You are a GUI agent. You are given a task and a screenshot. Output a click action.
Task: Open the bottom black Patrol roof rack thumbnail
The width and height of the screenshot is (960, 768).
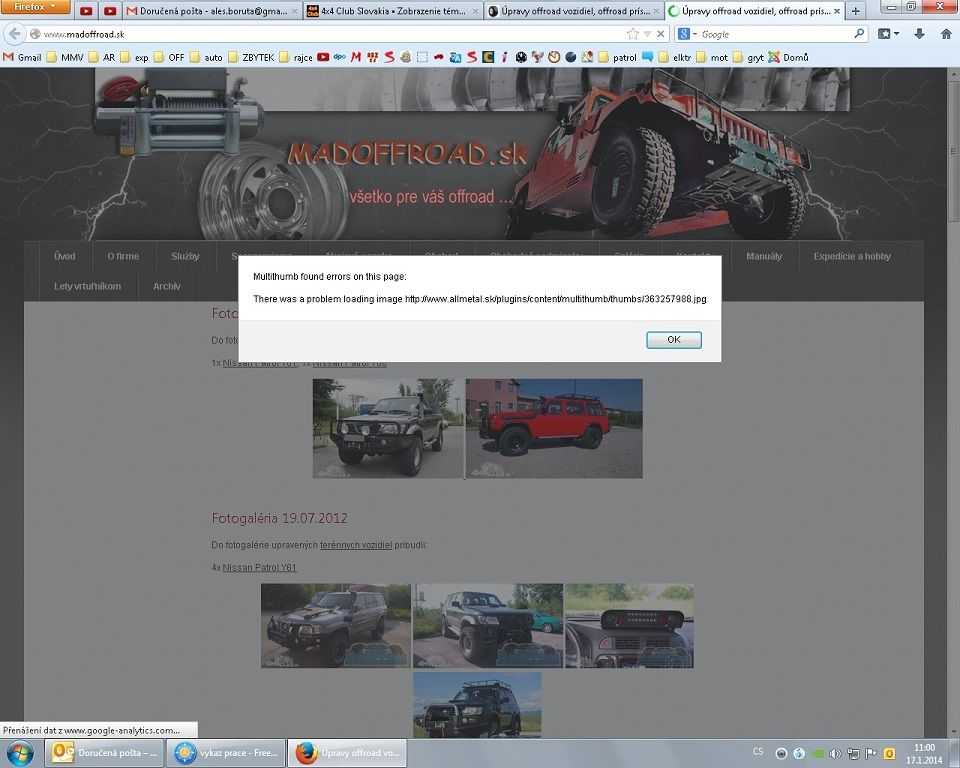tap(477, 704)
